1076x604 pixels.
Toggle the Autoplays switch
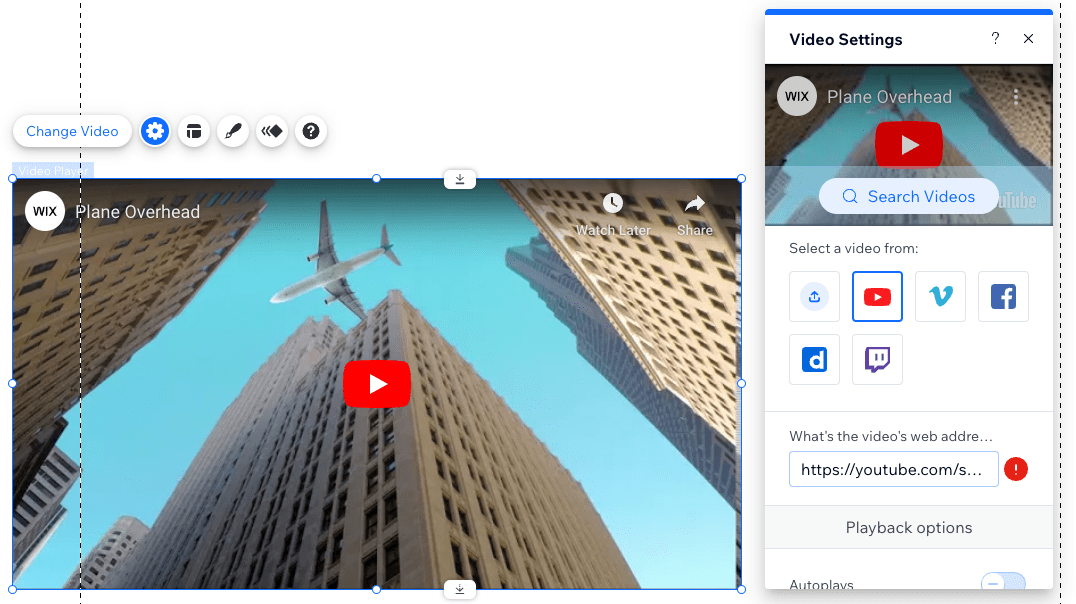[1003, 583]
